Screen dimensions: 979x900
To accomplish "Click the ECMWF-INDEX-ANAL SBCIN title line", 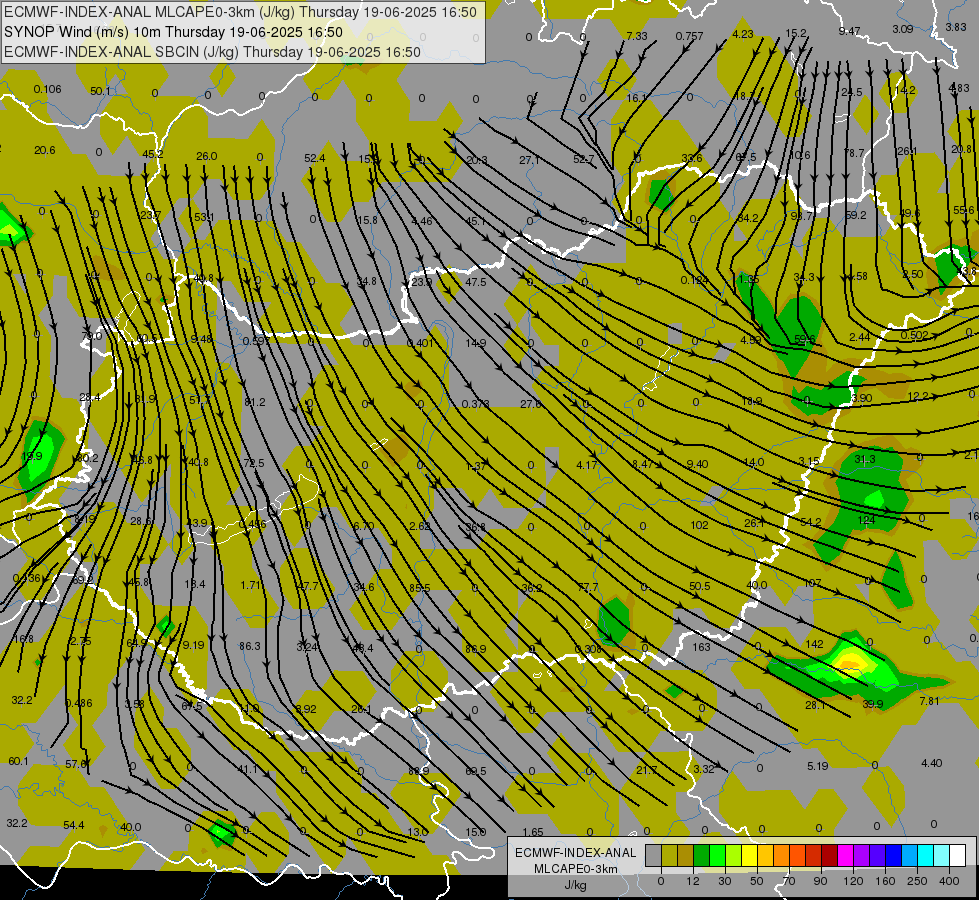I will (212, 52).
